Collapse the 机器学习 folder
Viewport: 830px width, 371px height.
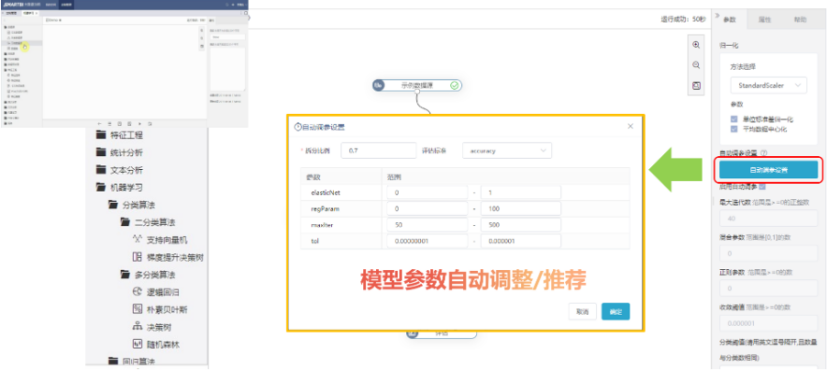pos(119,187)
